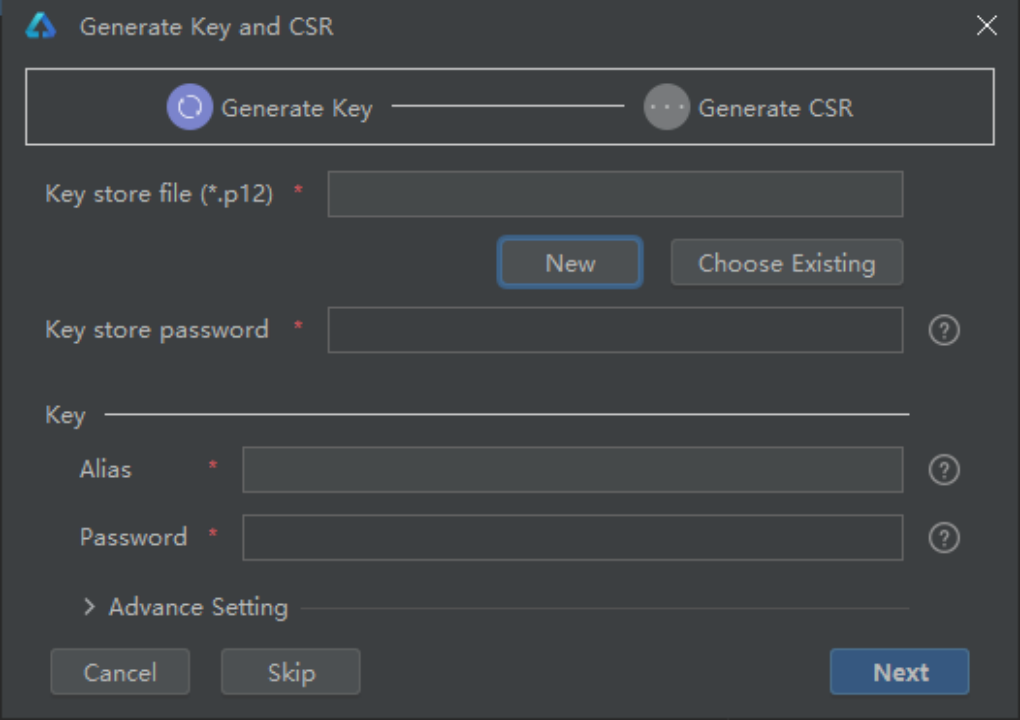Click the Generate Key step circle icon
This screenshot has width=1020, height=720.
coord(189,107)
